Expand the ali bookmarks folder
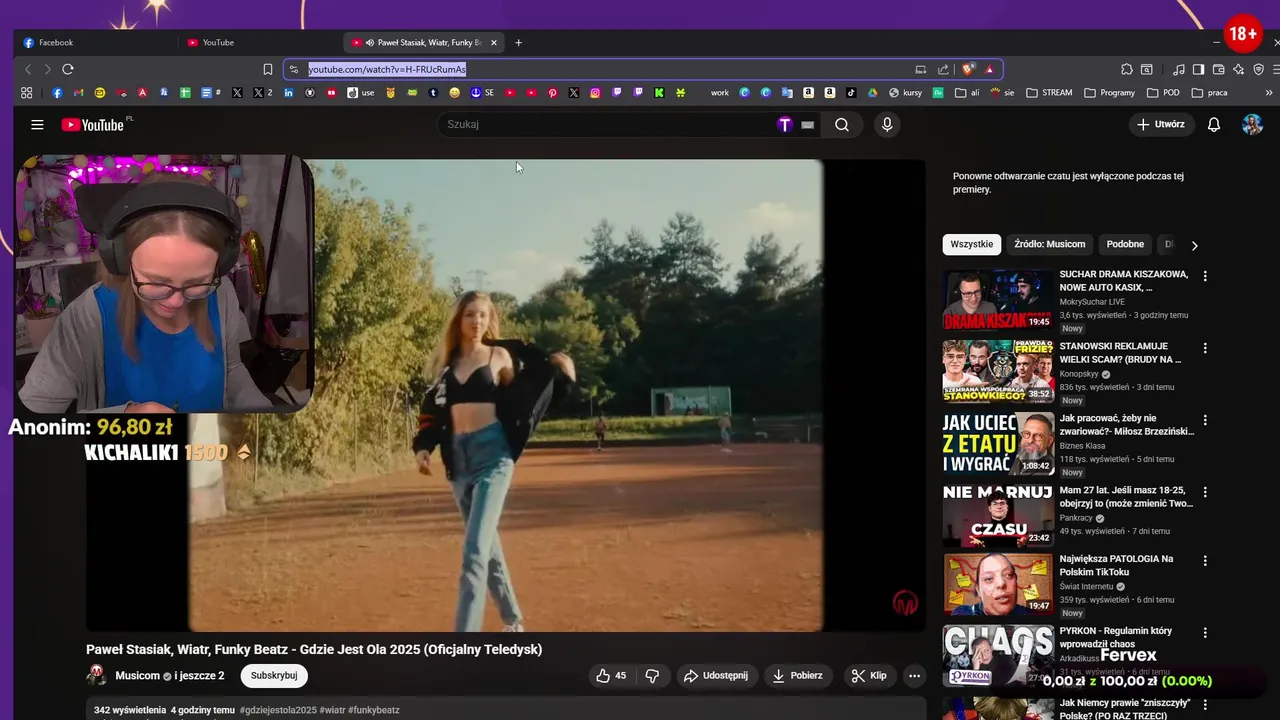Viewport: 1280px width, 720px height. click(x=967, y=93)
